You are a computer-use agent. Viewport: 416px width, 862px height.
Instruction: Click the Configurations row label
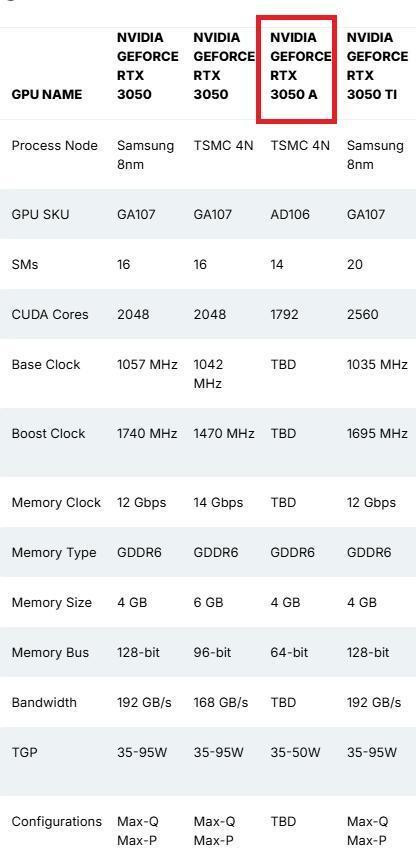click(57, 821)
